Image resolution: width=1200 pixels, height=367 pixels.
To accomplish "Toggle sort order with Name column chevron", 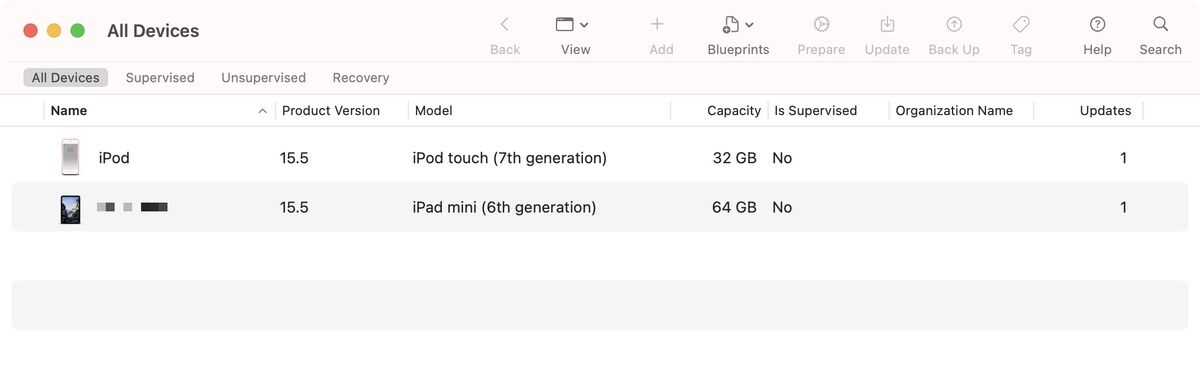I will point(262,111).
